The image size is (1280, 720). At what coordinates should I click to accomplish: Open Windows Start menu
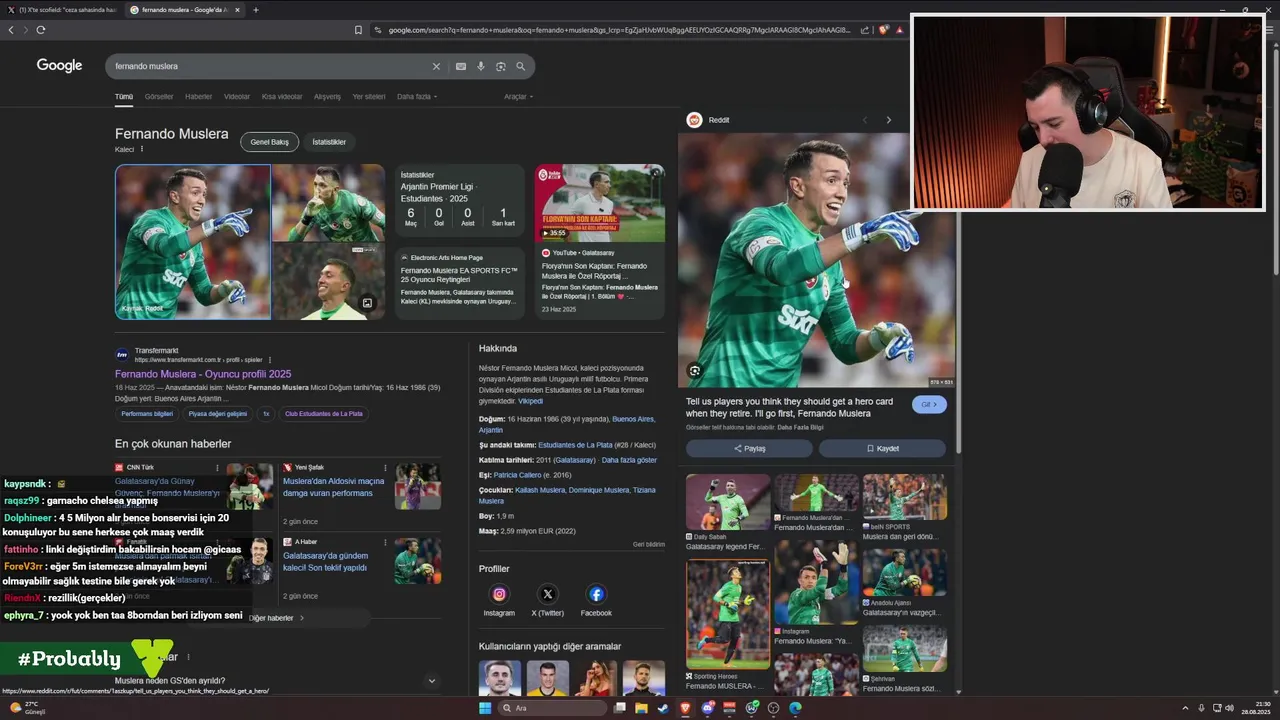coord(485,708)
